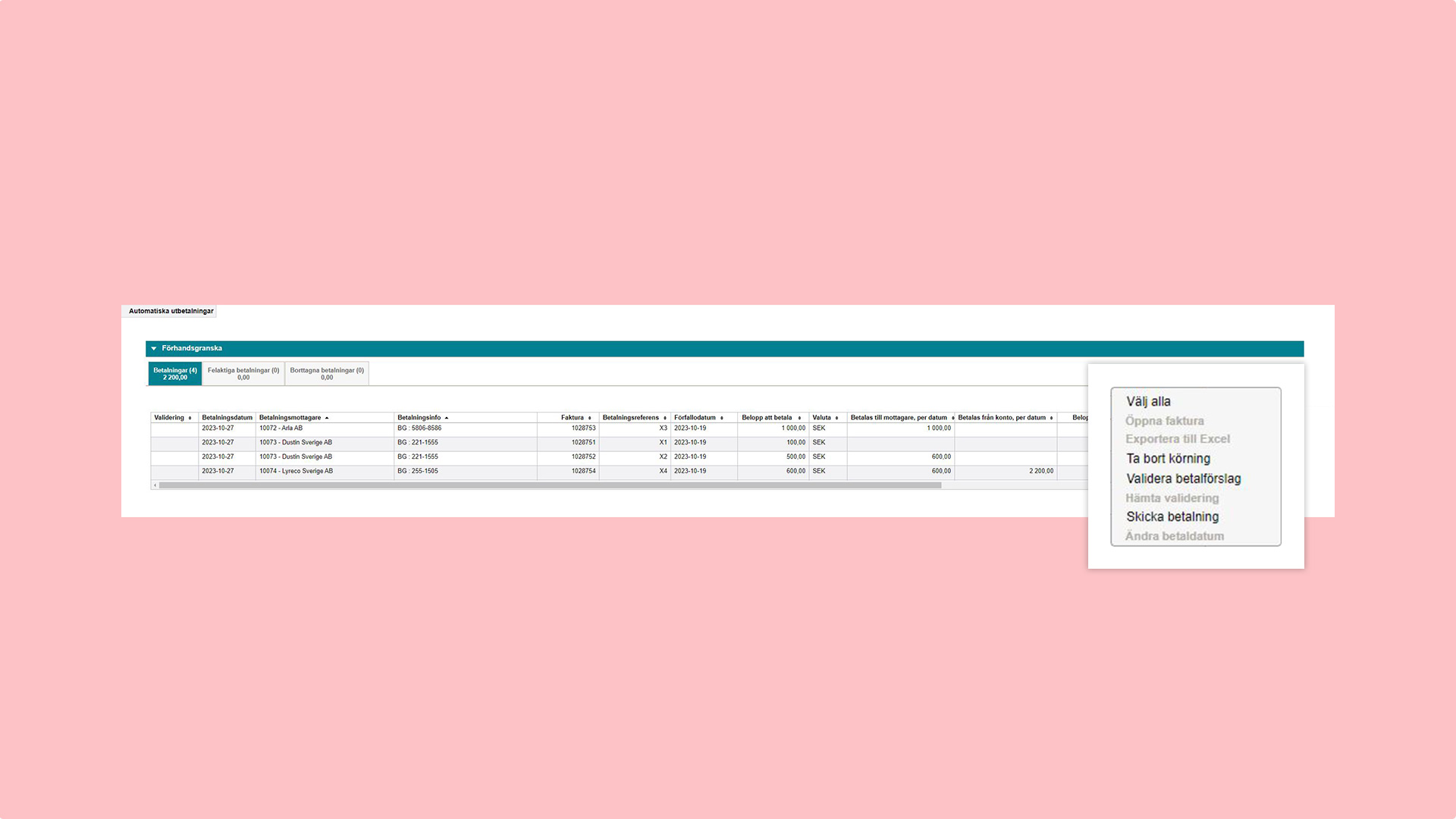
Task: Choose Ta bort körning menu entry
Action: point(1168,459)
